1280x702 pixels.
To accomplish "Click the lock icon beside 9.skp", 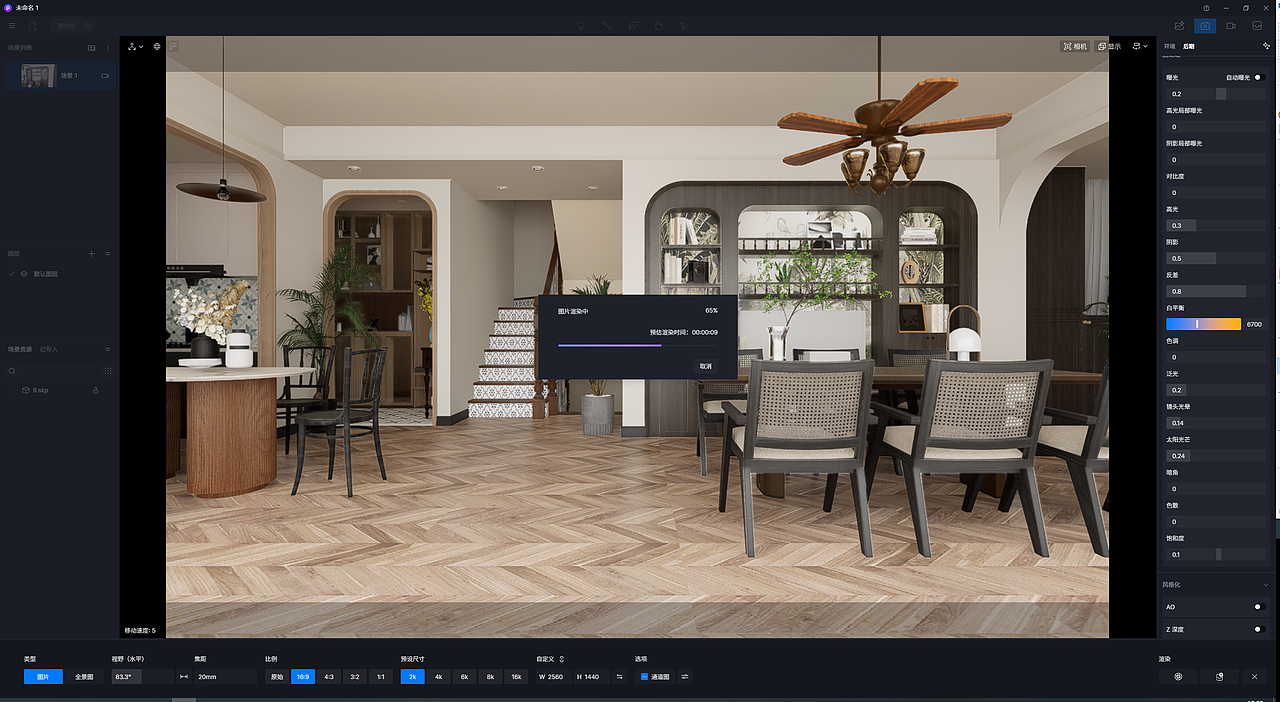I will point(95,390).
